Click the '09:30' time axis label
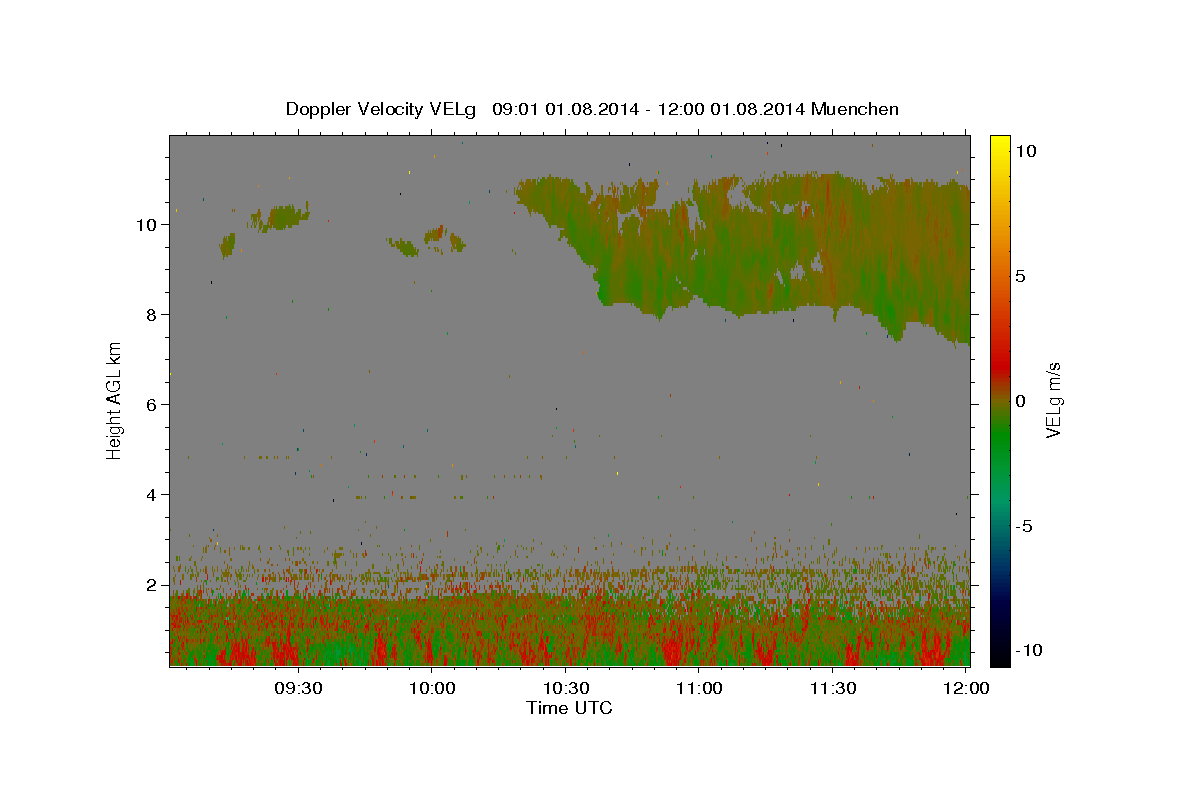Screen dimensions: 1200x800 (x=297, y=688)
